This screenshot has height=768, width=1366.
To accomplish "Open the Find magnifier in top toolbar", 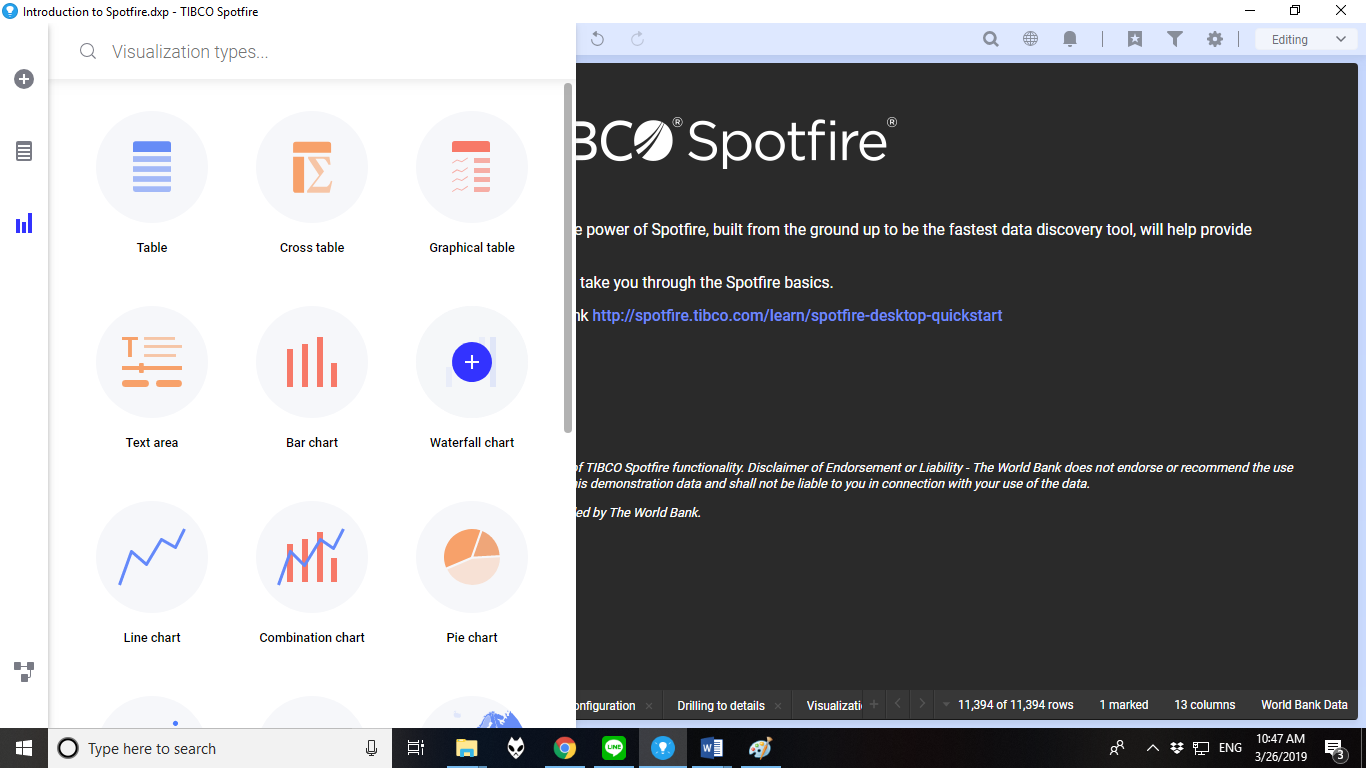I will click(991, 39).
